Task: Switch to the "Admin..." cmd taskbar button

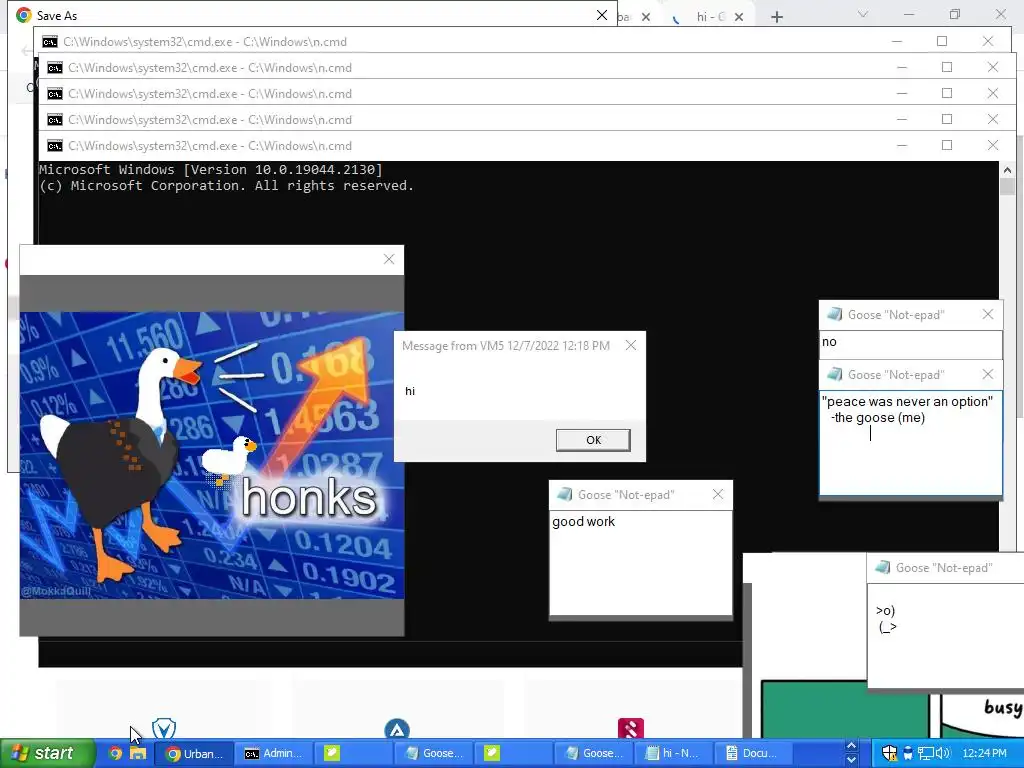Action: [273, 754]
